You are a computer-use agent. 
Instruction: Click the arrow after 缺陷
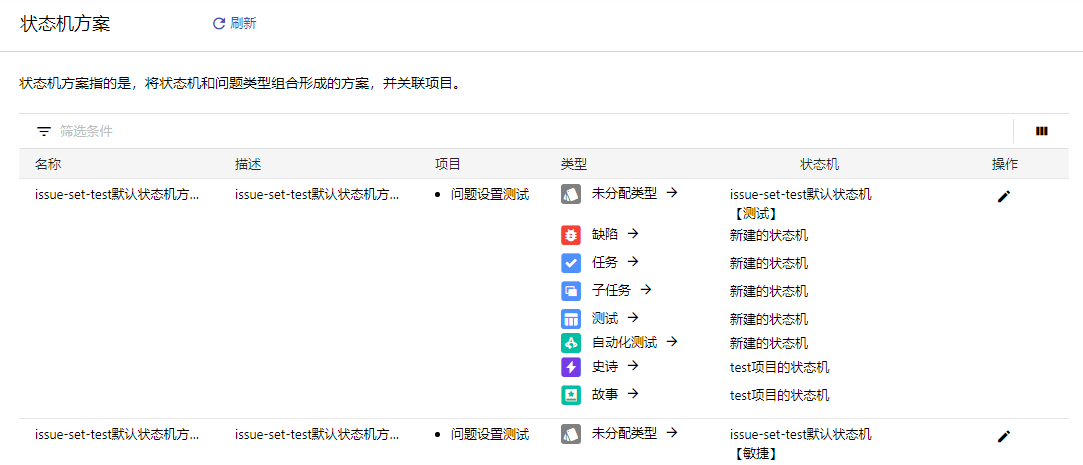pos(633,234)
